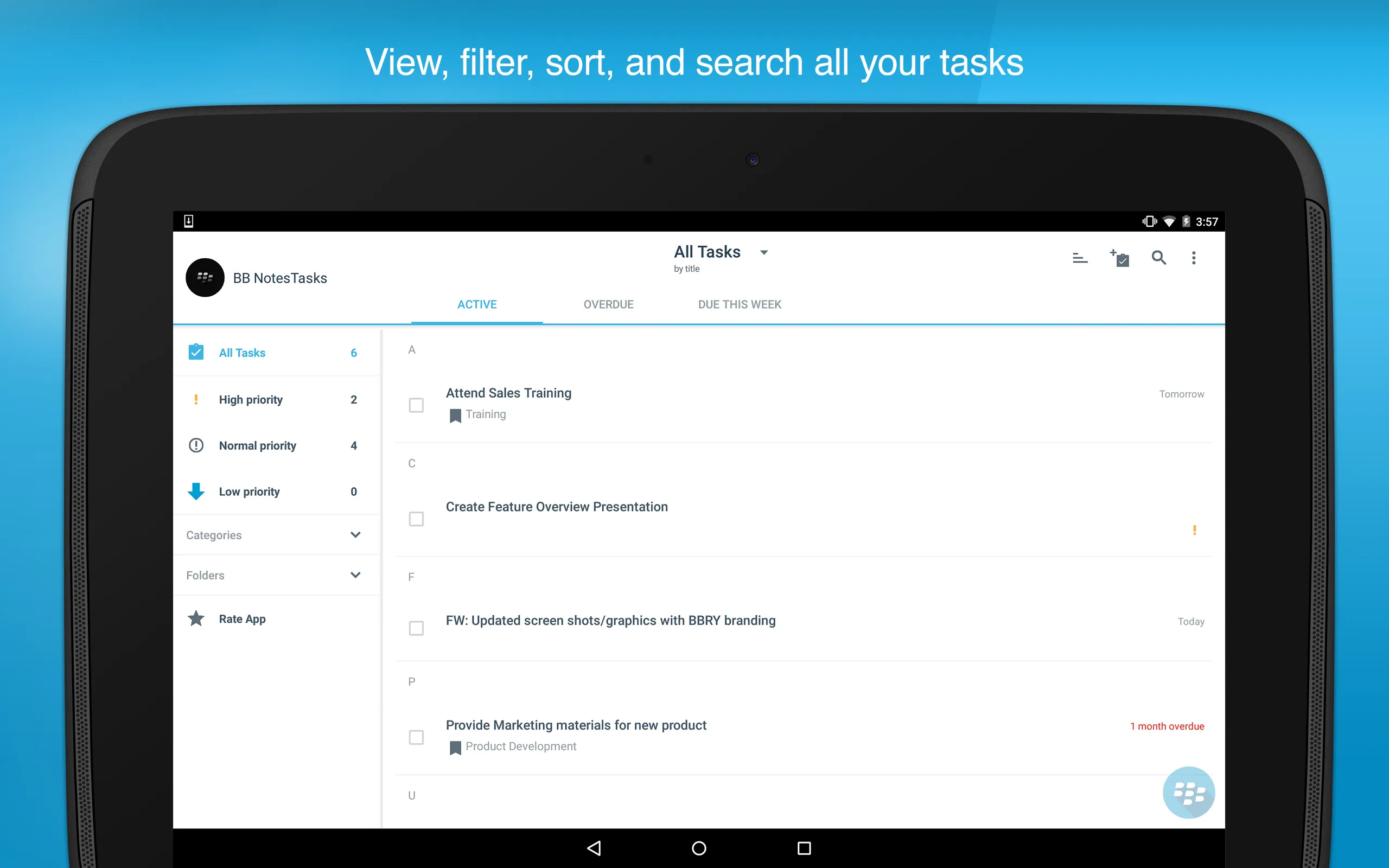Check the Provide Marketing materials task

tap(416, 737)
